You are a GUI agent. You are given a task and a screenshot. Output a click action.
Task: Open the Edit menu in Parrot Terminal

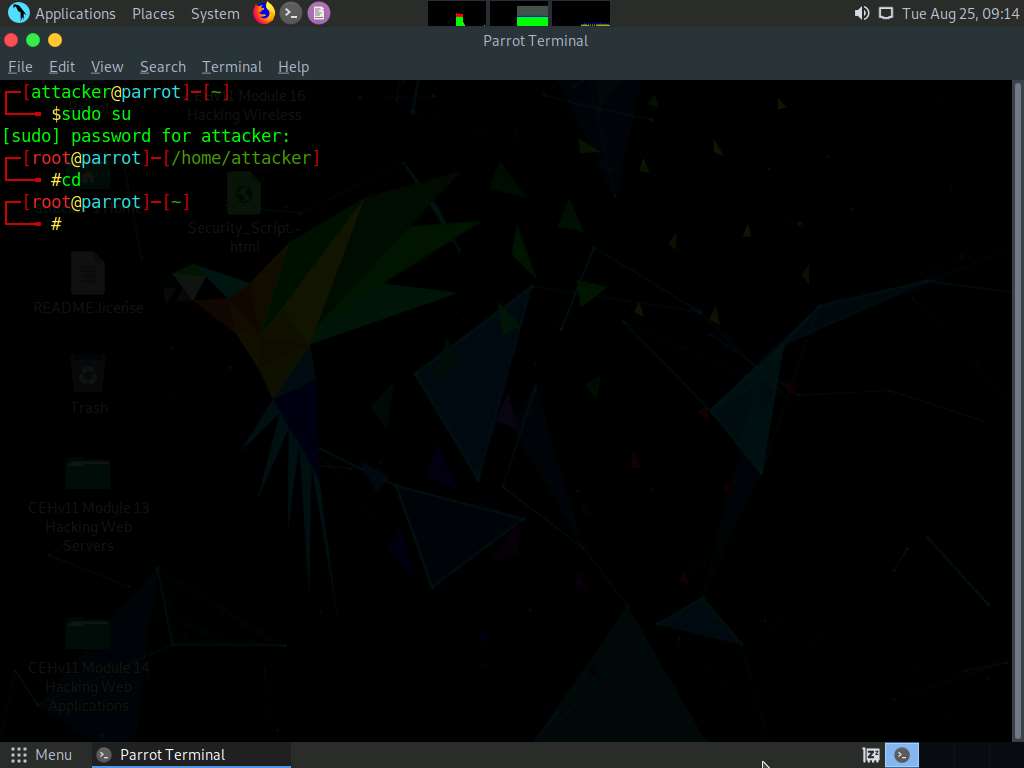[62, 67]
